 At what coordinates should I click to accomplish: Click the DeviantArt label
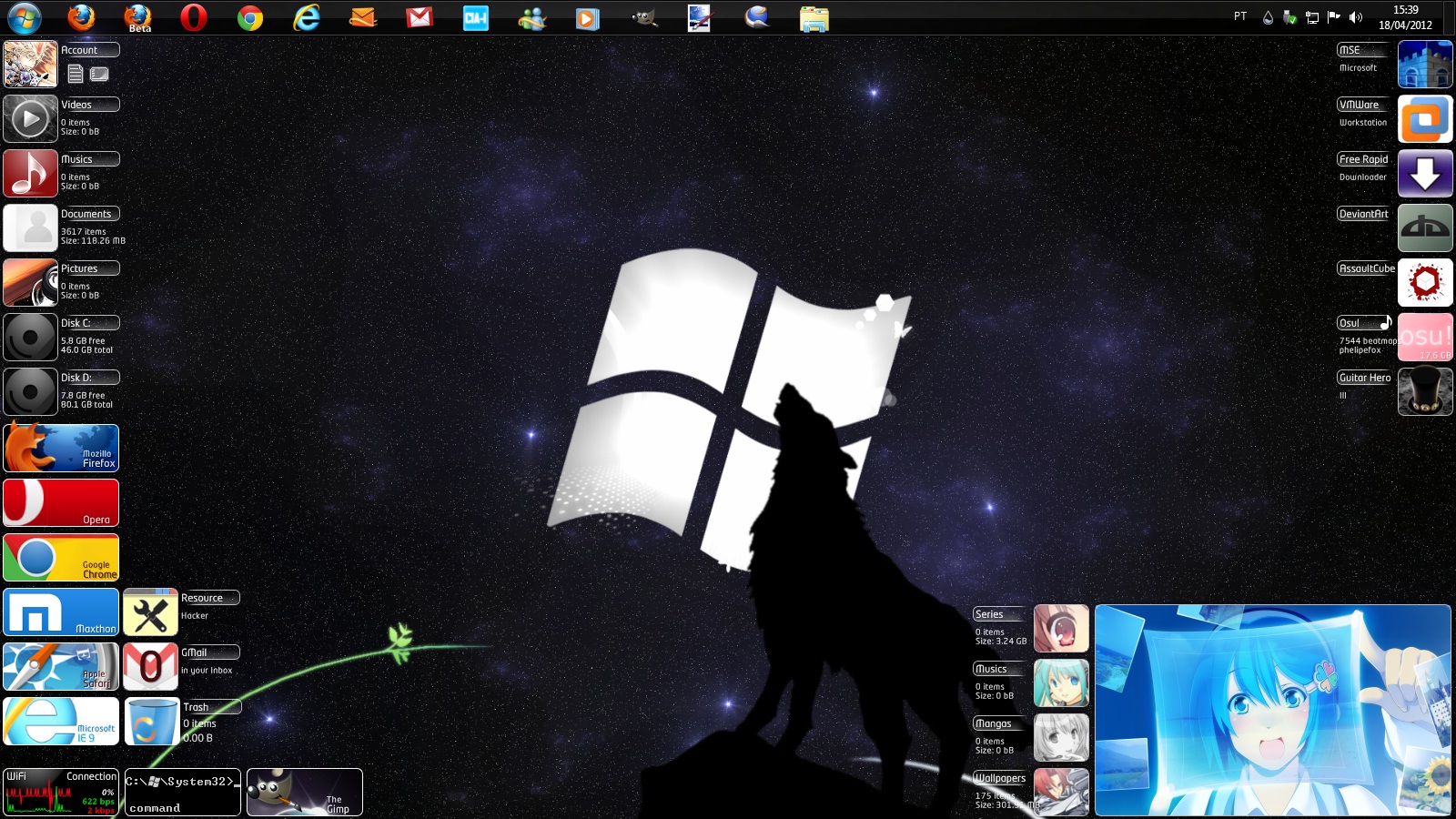click(x=1363, y=214)
